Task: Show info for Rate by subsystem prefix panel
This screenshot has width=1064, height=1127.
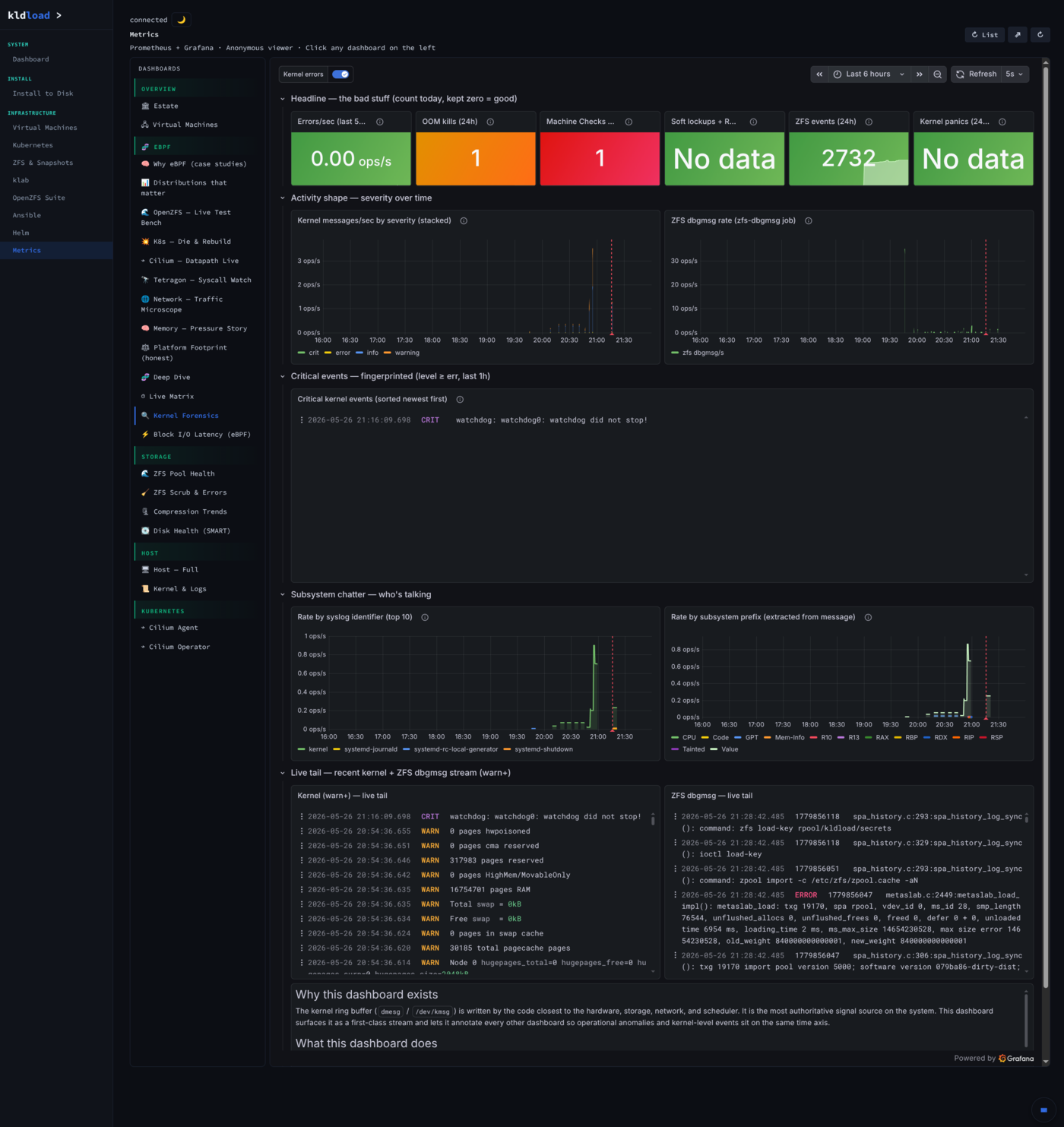Action: point(868,618)
